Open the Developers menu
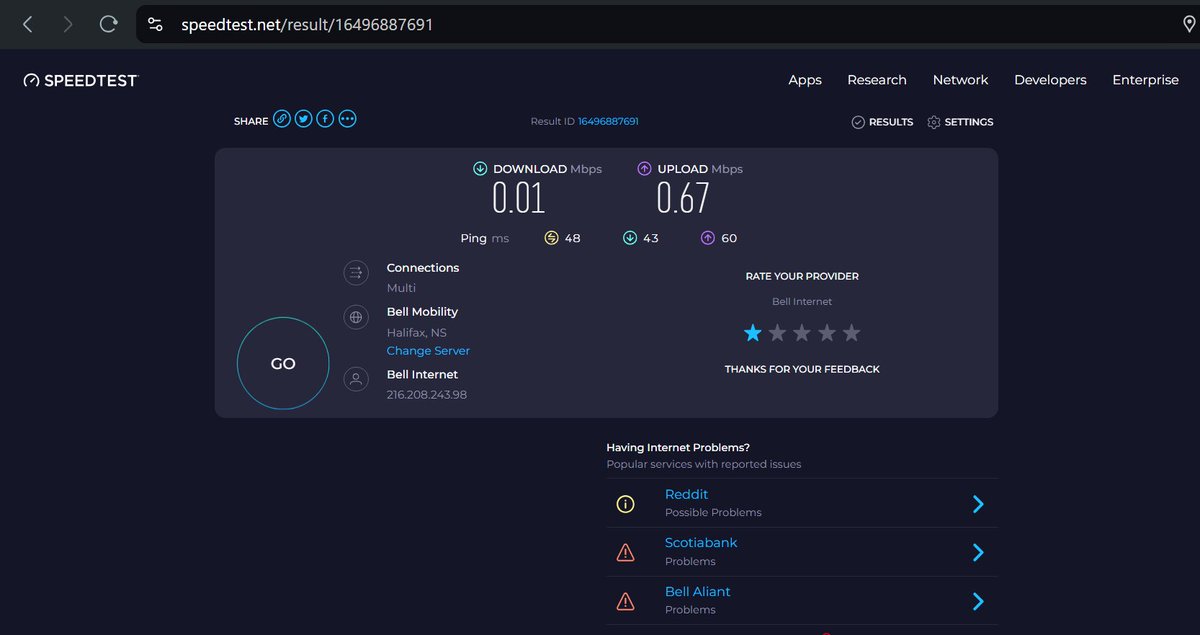Viewport: 1200px width, 635px height. (1050, 80)
